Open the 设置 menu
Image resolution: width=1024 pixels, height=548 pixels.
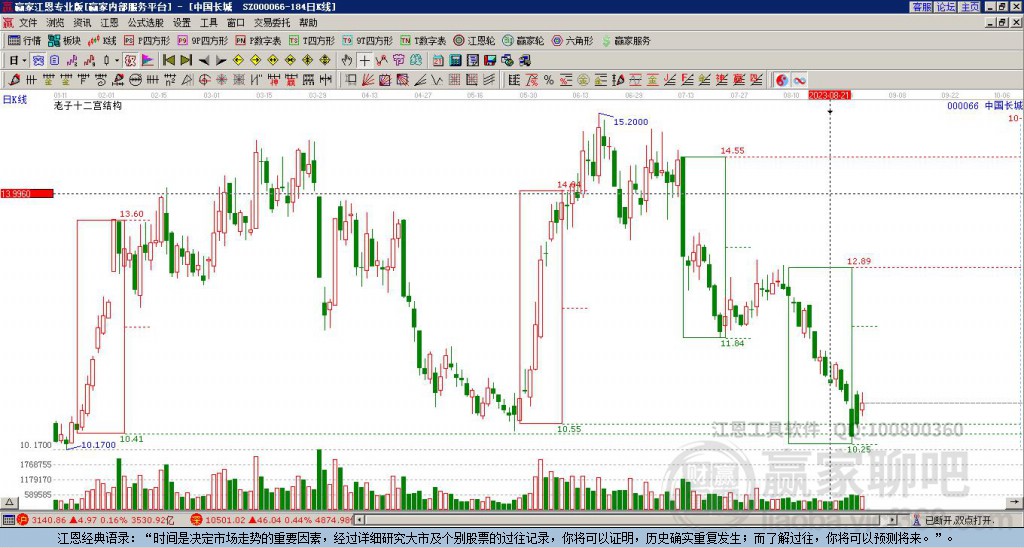(182, 23)
